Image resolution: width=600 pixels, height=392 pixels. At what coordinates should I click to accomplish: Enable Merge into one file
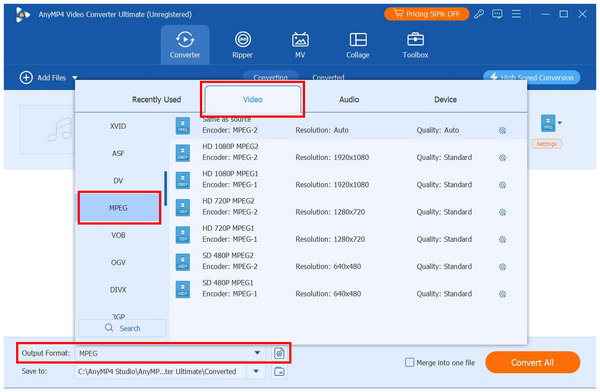tap(409, 362)
